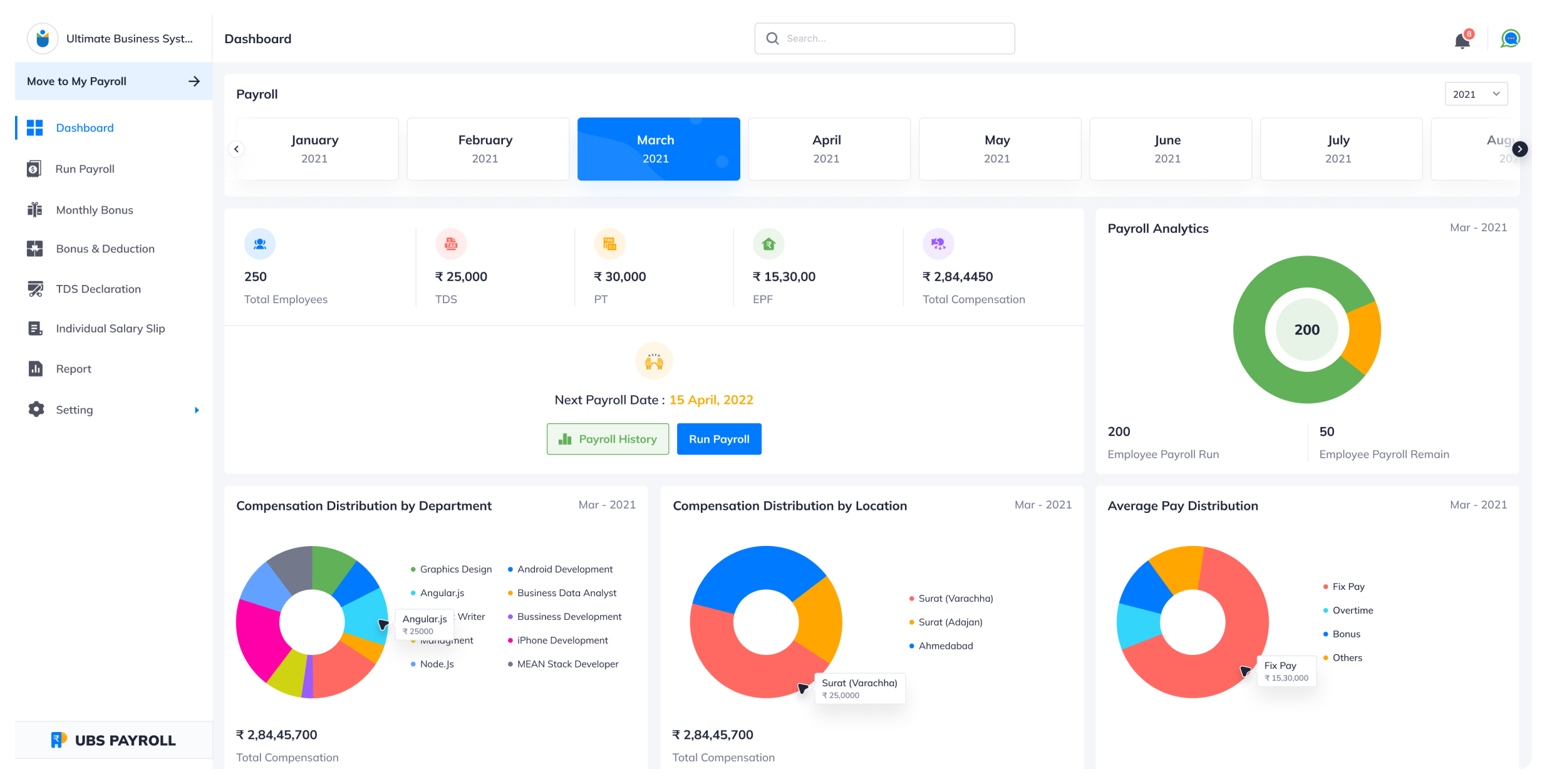
Task: Click the Run Payroll button
Action: pos(719,438)
